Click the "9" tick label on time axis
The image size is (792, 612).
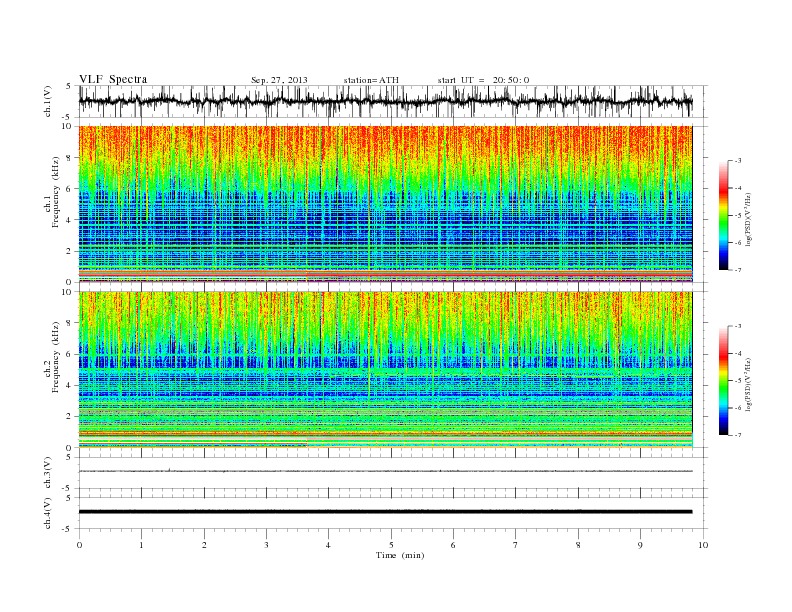click(x=640, y=545)
